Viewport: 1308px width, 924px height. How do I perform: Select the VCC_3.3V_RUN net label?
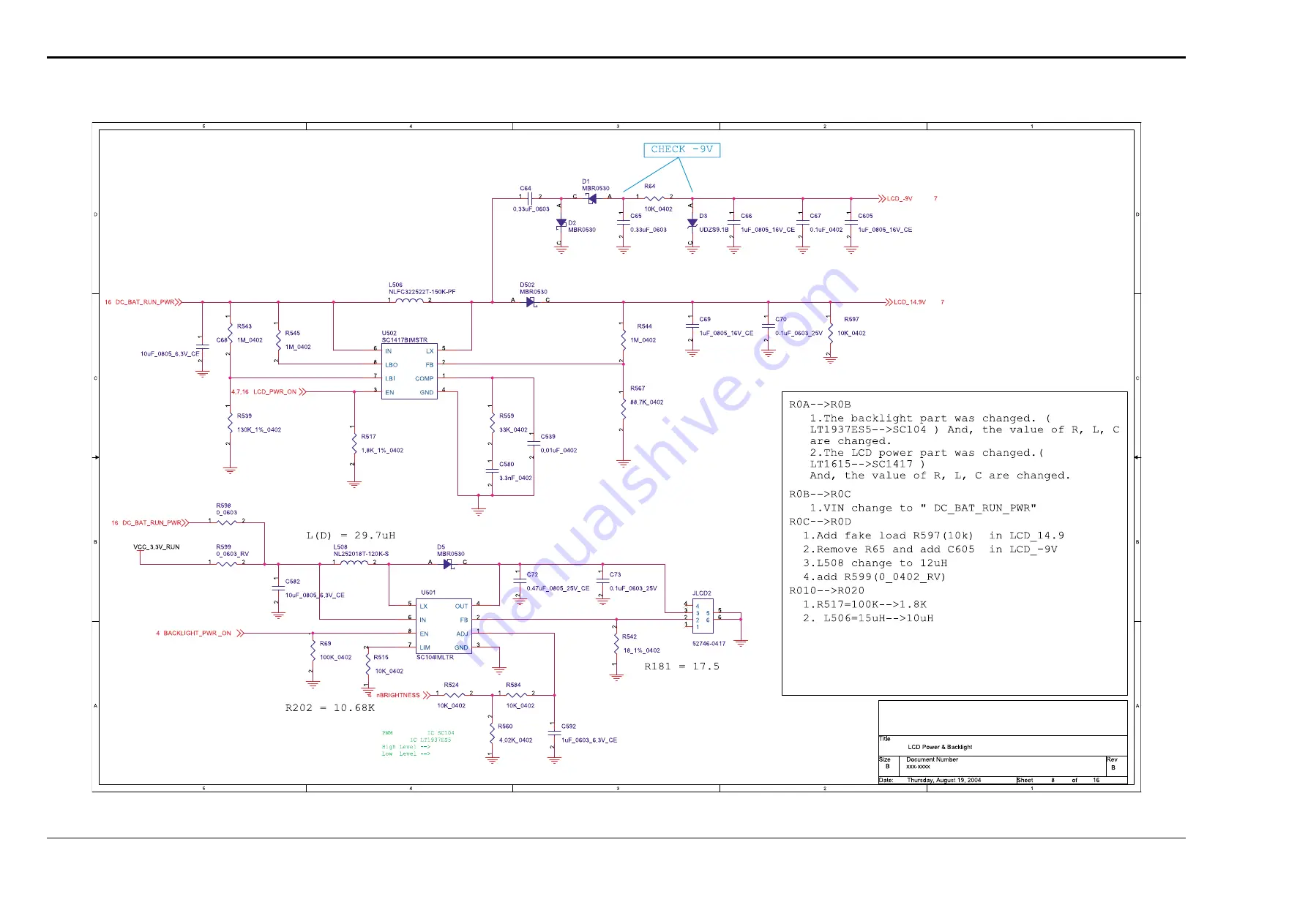pyautogui.click(x=157, y=547)
